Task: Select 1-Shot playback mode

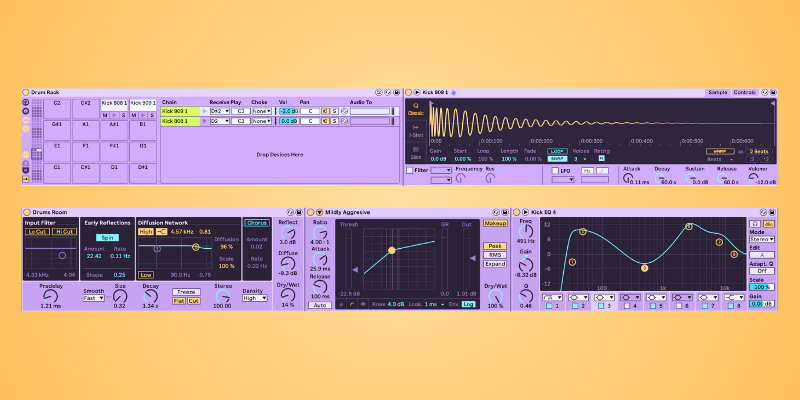Action: coord(416,131)
